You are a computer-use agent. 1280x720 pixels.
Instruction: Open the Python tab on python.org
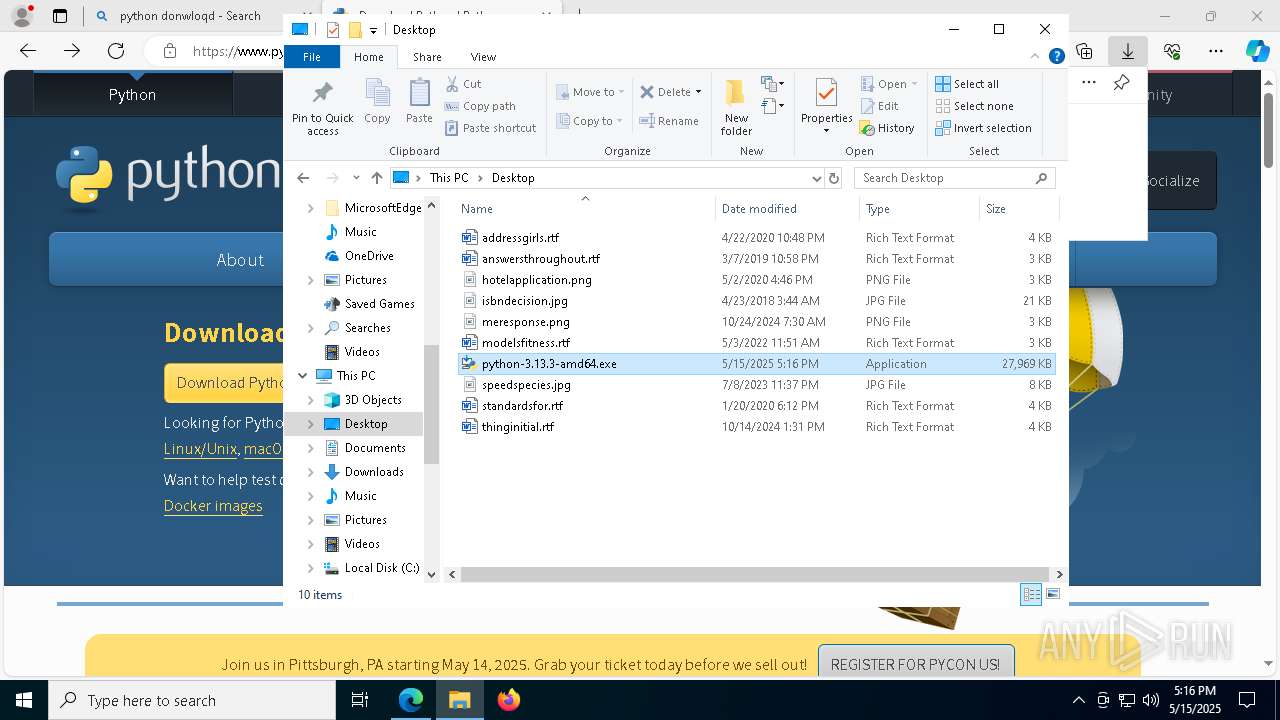point(132,94)
